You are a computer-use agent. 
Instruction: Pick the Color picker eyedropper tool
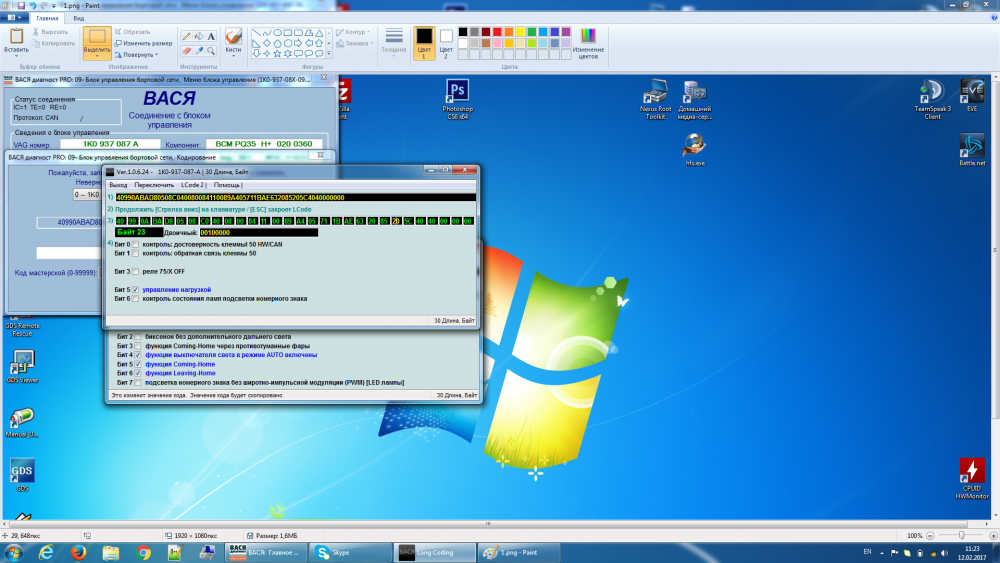click(x=198, y=51)
